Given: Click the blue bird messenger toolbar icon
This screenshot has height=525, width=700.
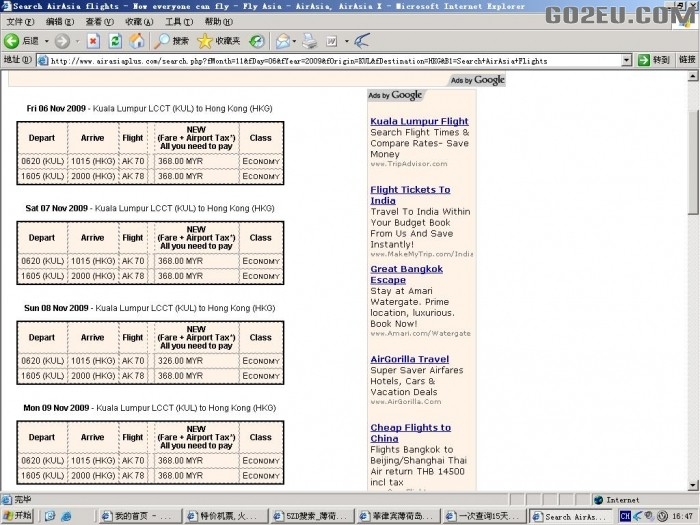Looking at the screenshot, I should (x=362, y=41).
